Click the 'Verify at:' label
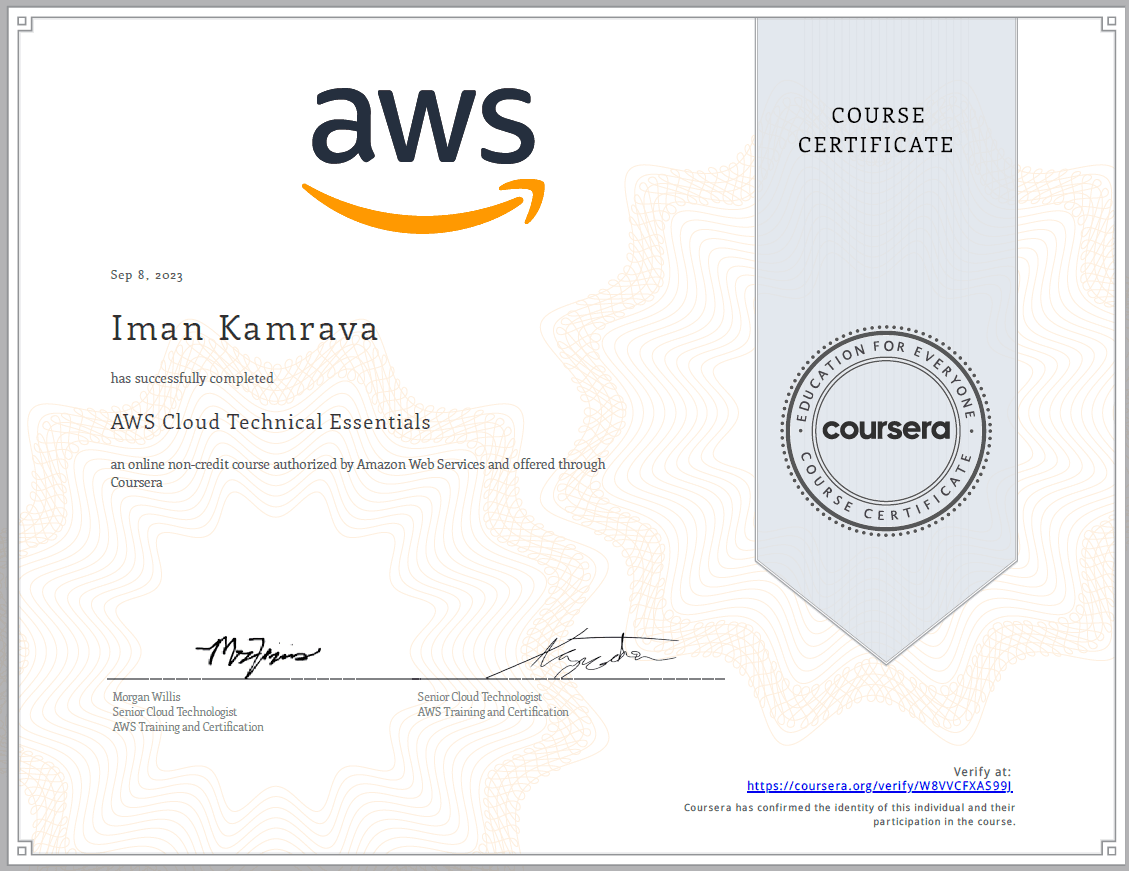The width and height of the screenshot is (1129, 871). click(x=982, y=772)
